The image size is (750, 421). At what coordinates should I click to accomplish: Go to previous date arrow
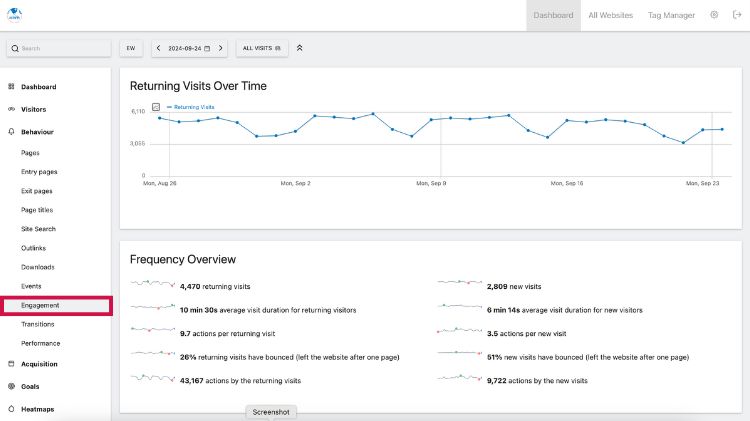(159, 48)
